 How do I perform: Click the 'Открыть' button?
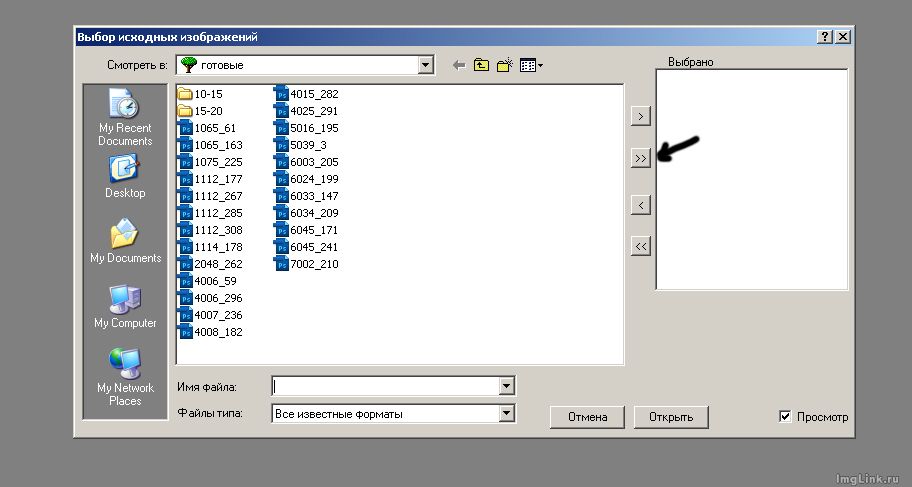671,417
